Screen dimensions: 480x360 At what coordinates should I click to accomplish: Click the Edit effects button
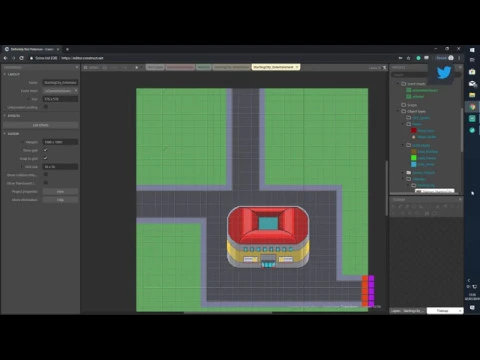point(40,125)
